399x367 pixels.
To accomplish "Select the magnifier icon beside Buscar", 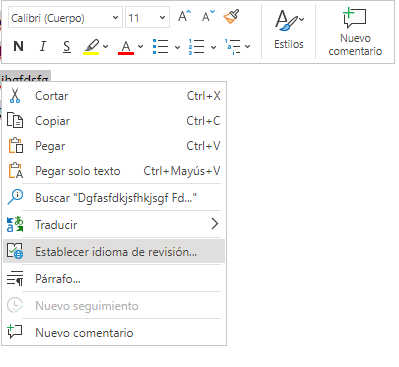I will [x=15, y=197].
